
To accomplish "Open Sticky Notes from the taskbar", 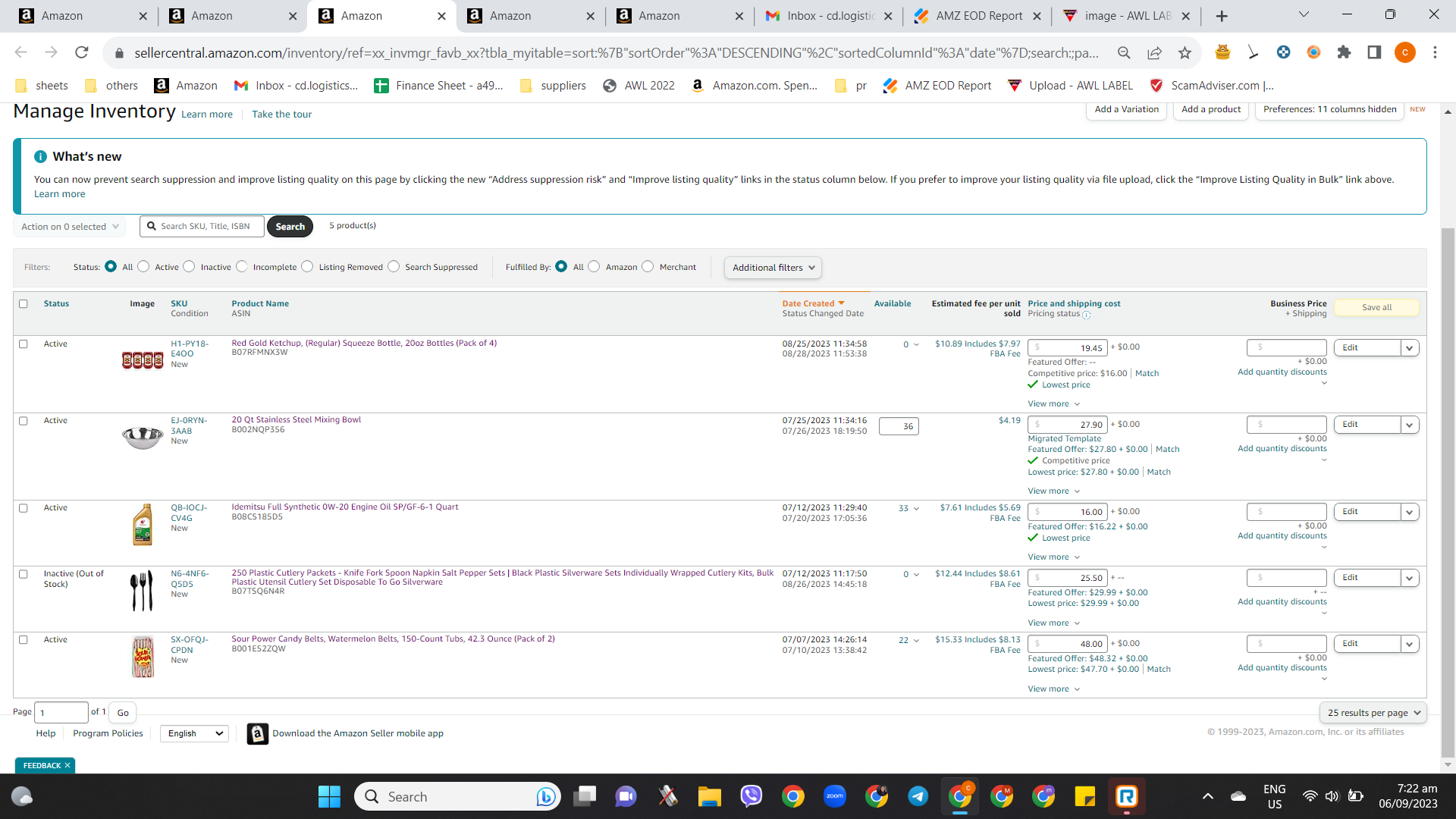I will tap(1084, 796).
